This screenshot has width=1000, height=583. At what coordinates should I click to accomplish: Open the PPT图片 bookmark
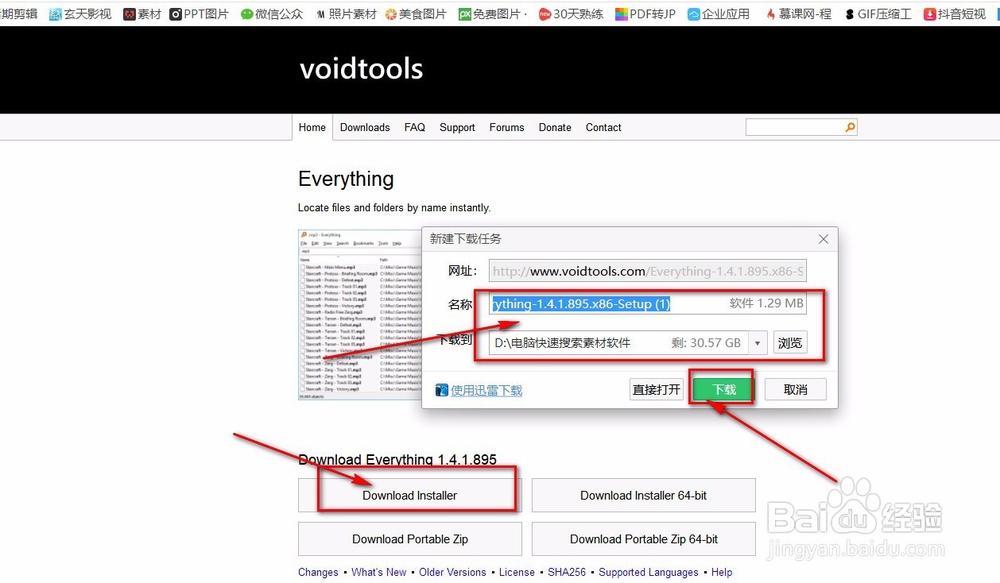199,14
